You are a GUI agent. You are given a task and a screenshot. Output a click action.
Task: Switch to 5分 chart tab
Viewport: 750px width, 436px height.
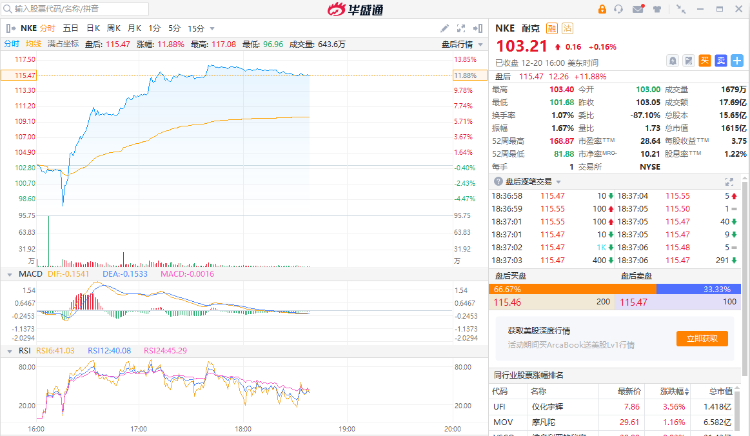click(x=175, y=28)
